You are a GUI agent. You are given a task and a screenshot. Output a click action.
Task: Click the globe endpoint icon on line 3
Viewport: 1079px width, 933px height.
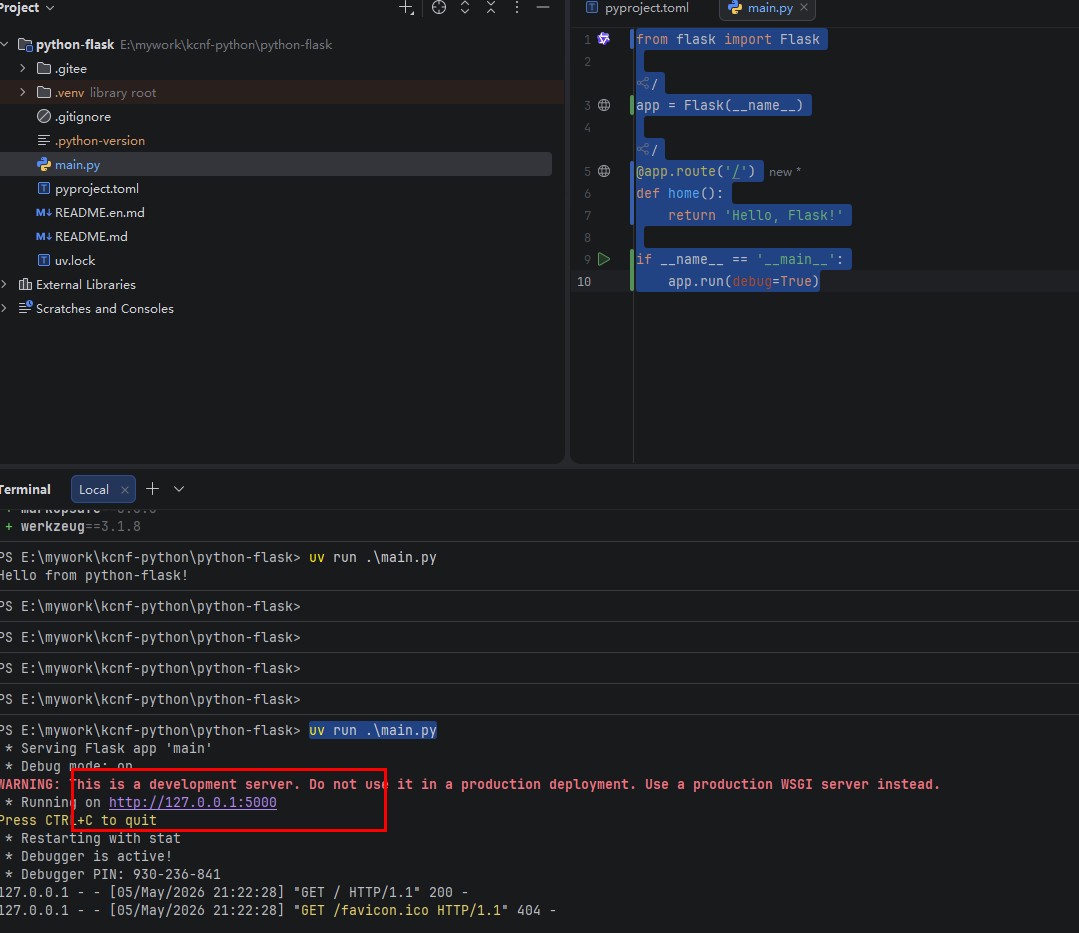pos(603,105)
